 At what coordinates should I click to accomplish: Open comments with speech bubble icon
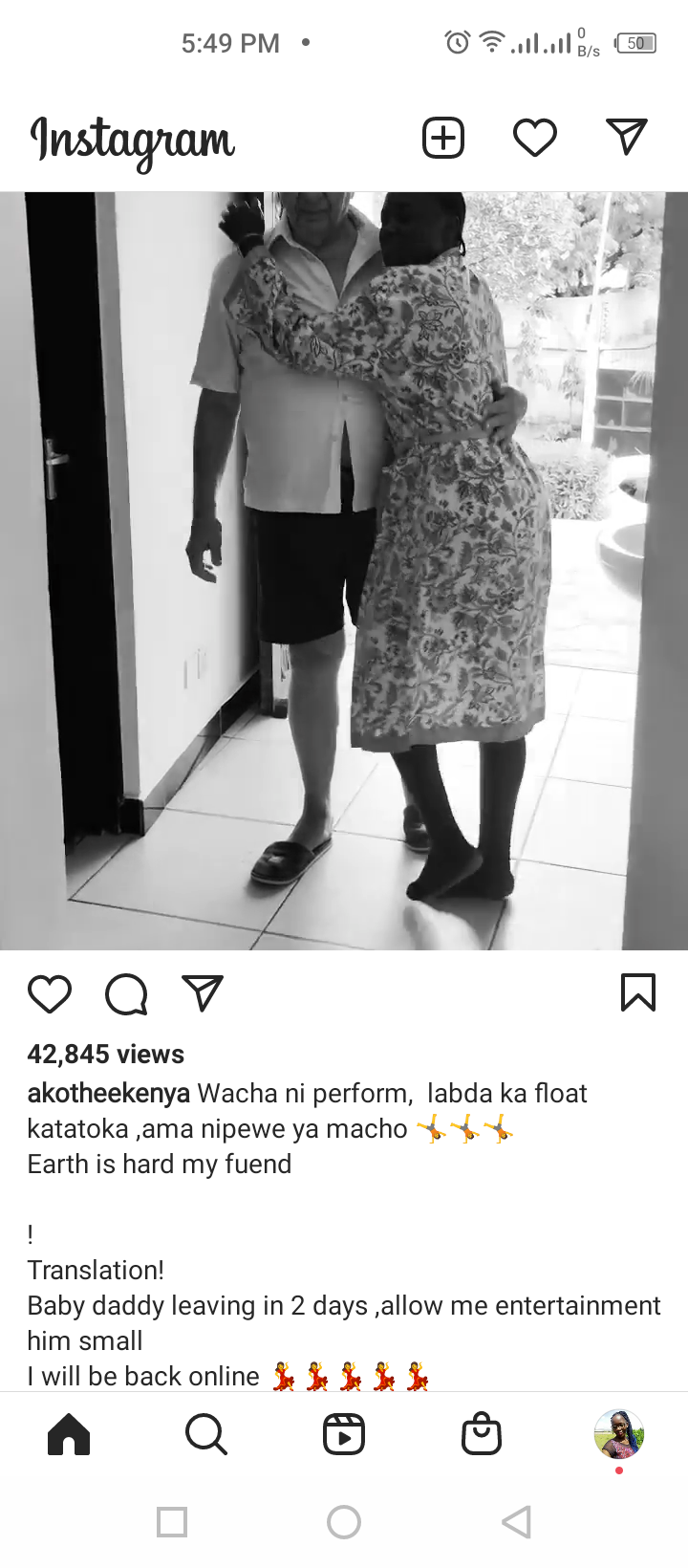[126, 994]
